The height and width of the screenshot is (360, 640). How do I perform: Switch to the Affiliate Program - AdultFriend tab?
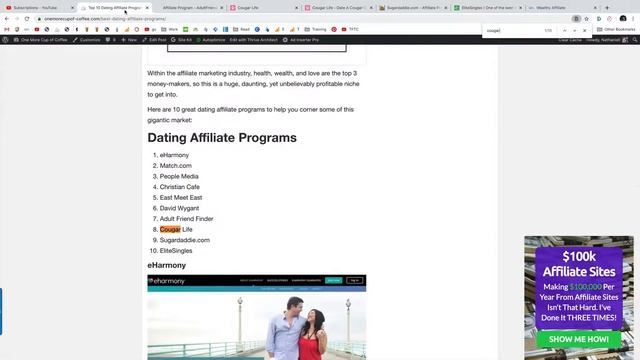(189, 8)
